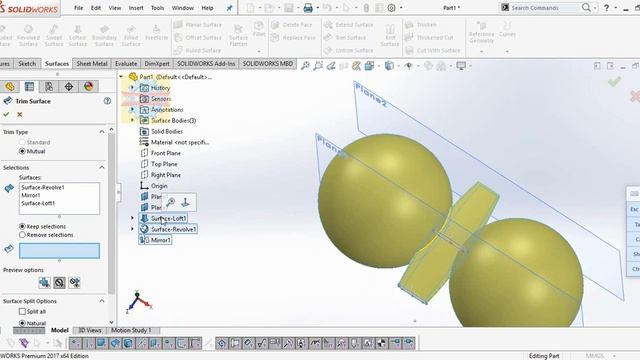The image size is (640, 360).
Task: Click the Previous View icon
Action: click(x=331, y=66)
